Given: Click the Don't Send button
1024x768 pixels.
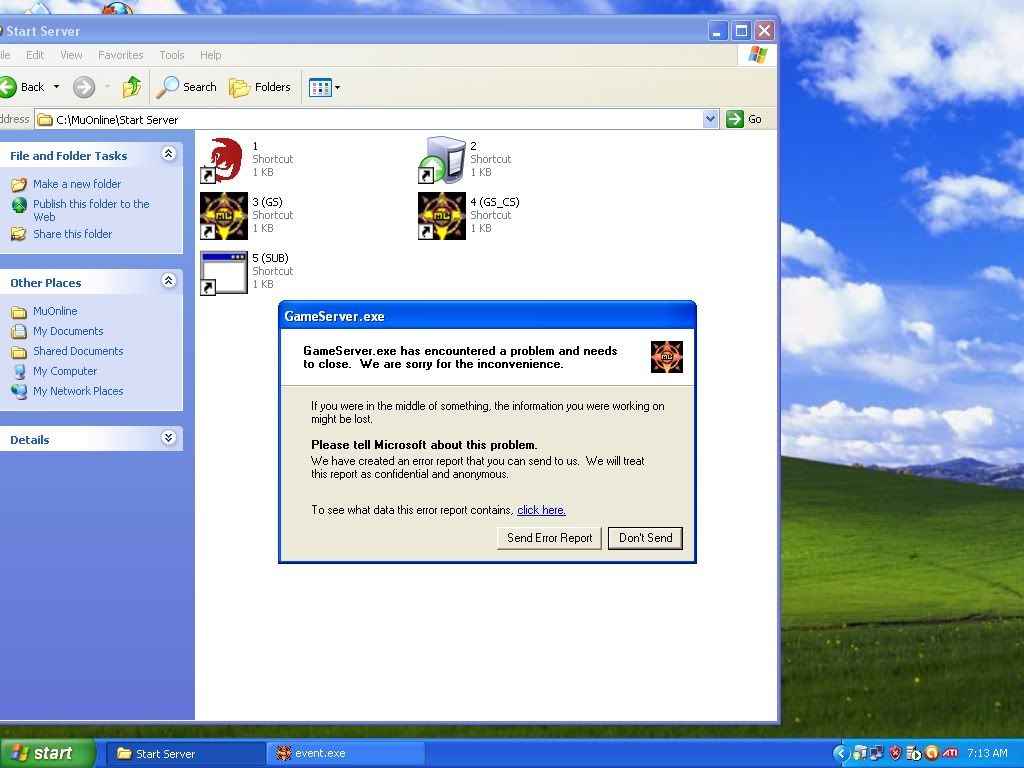Looking at the screenshot, I should point(645,538).
